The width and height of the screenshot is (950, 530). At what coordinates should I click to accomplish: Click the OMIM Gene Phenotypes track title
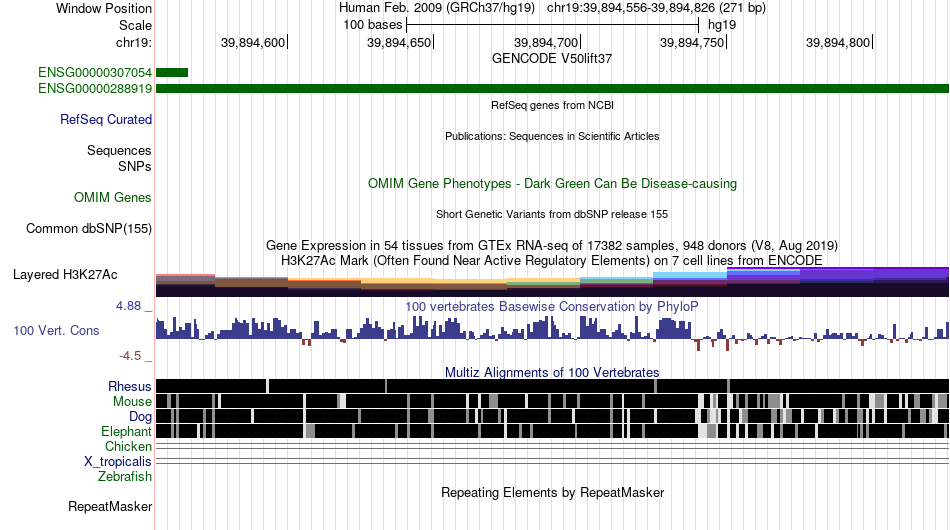[x=553, y=184]
